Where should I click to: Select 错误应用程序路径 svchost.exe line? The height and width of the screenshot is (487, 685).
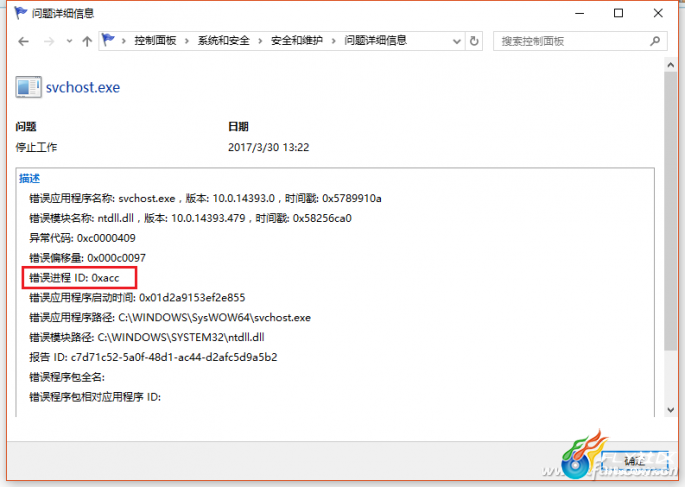[170, 318]
